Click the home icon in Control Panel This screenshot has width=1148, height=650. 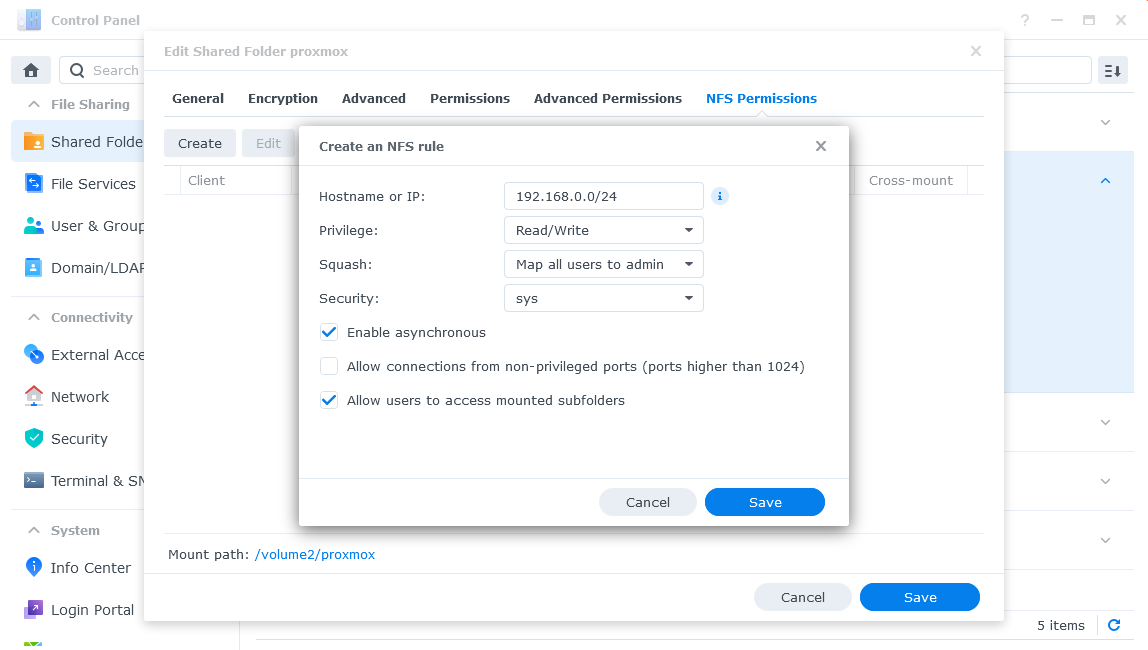(31, 70)
